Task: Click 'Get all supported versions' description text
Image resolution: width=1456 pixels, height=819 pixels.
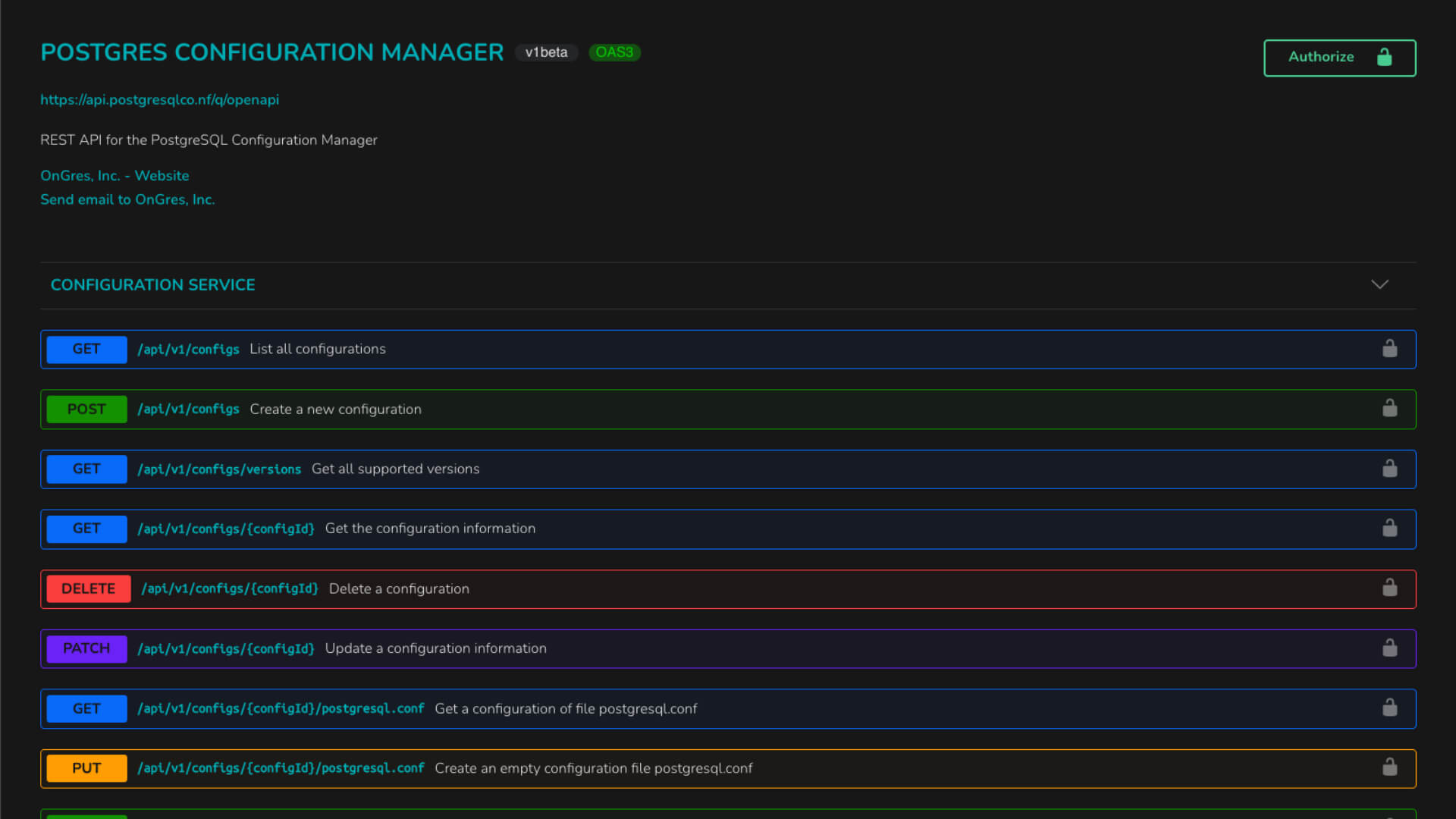Action: tap(395, 469)
